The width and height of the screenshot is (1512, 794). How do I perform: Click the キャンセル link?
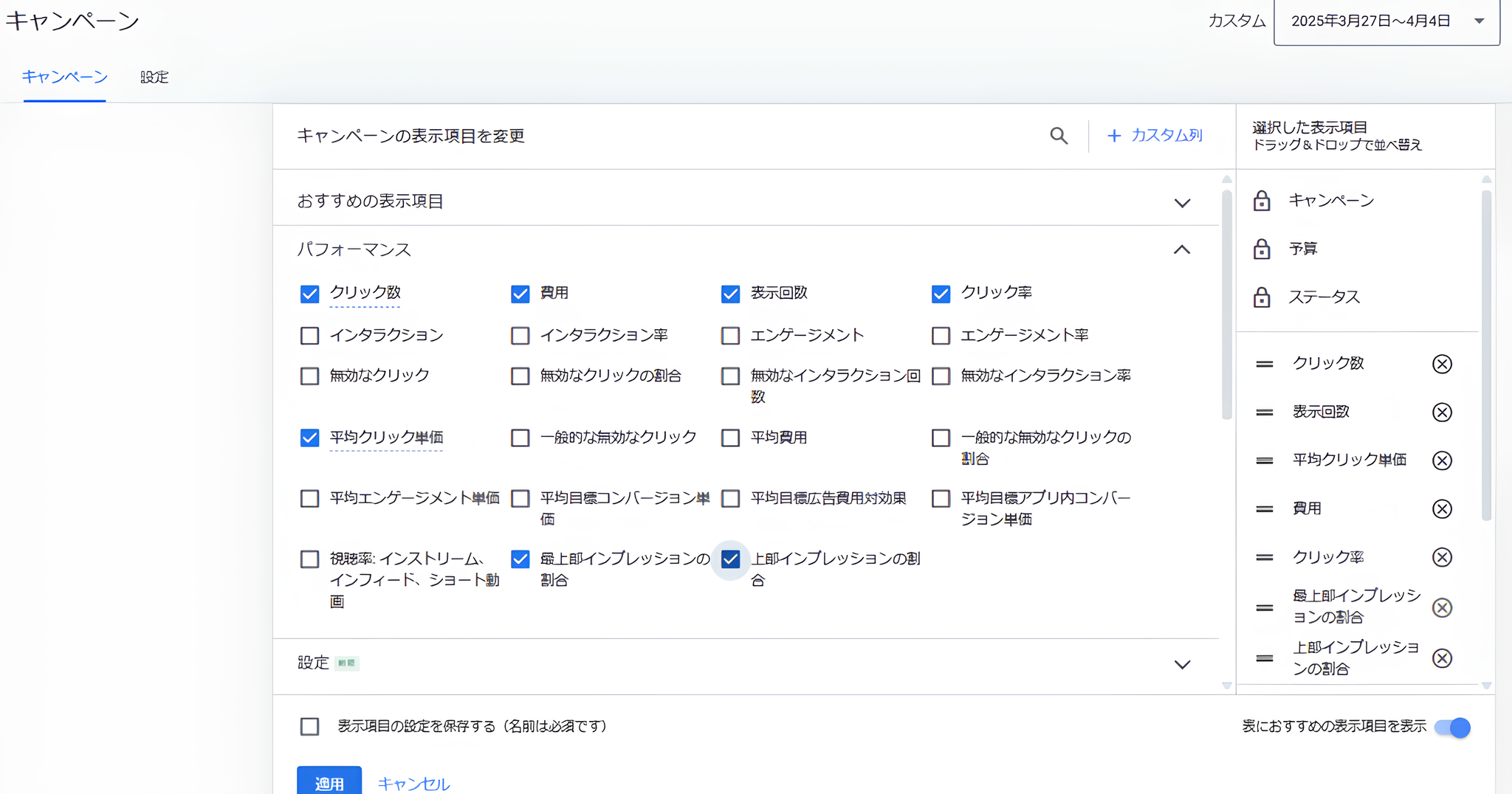click(x=413, y=783)
